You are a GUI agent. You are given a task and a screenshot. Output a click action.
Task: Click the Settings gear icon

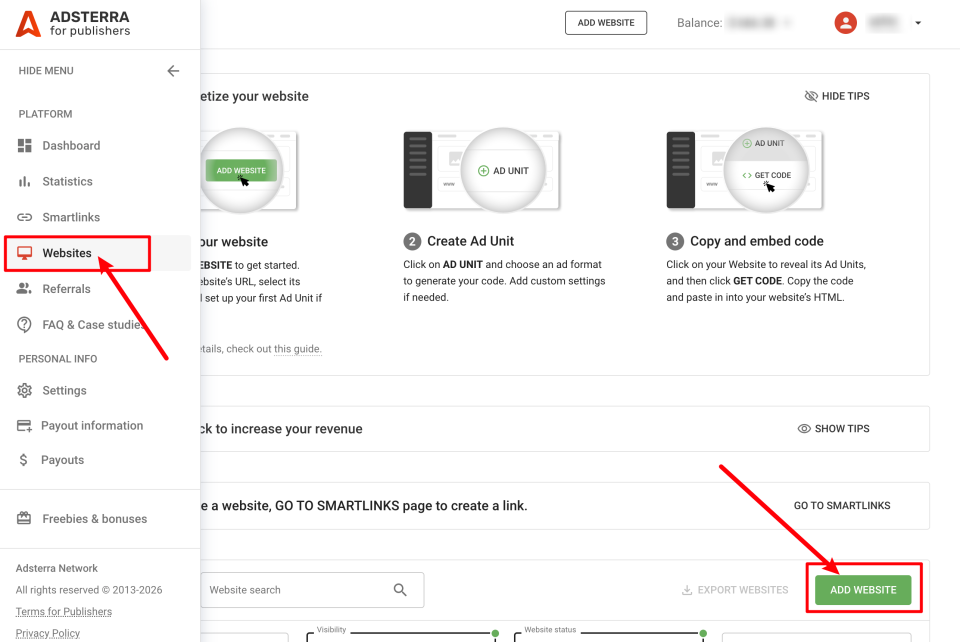[x=24, y=390]
